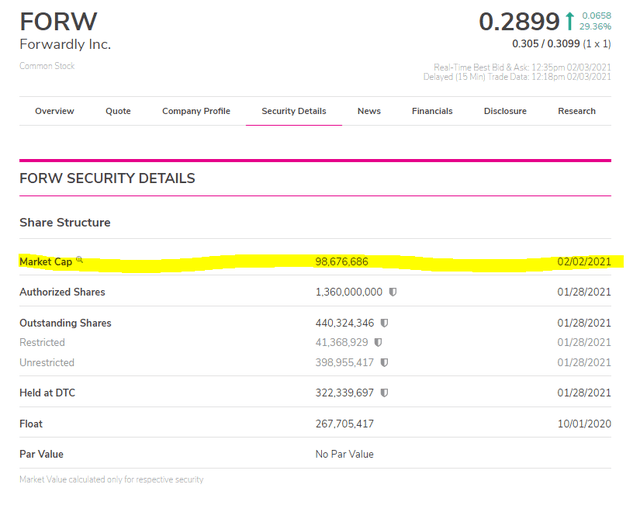640x512 pixels.
Task: Click shield icon beside Unrestricted 398,955,417
Action: click(384, 362)
